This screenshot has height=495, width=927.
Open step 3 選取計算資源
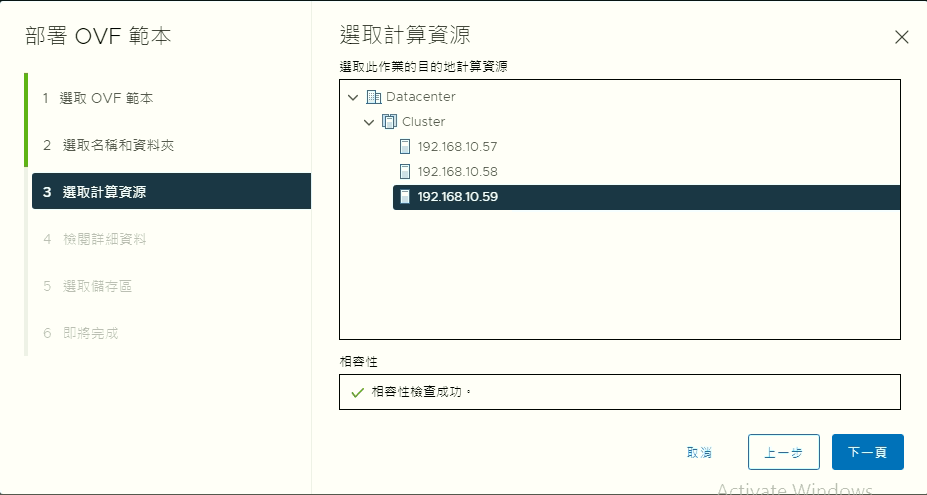pyautogui.click(x=103, y=192)
